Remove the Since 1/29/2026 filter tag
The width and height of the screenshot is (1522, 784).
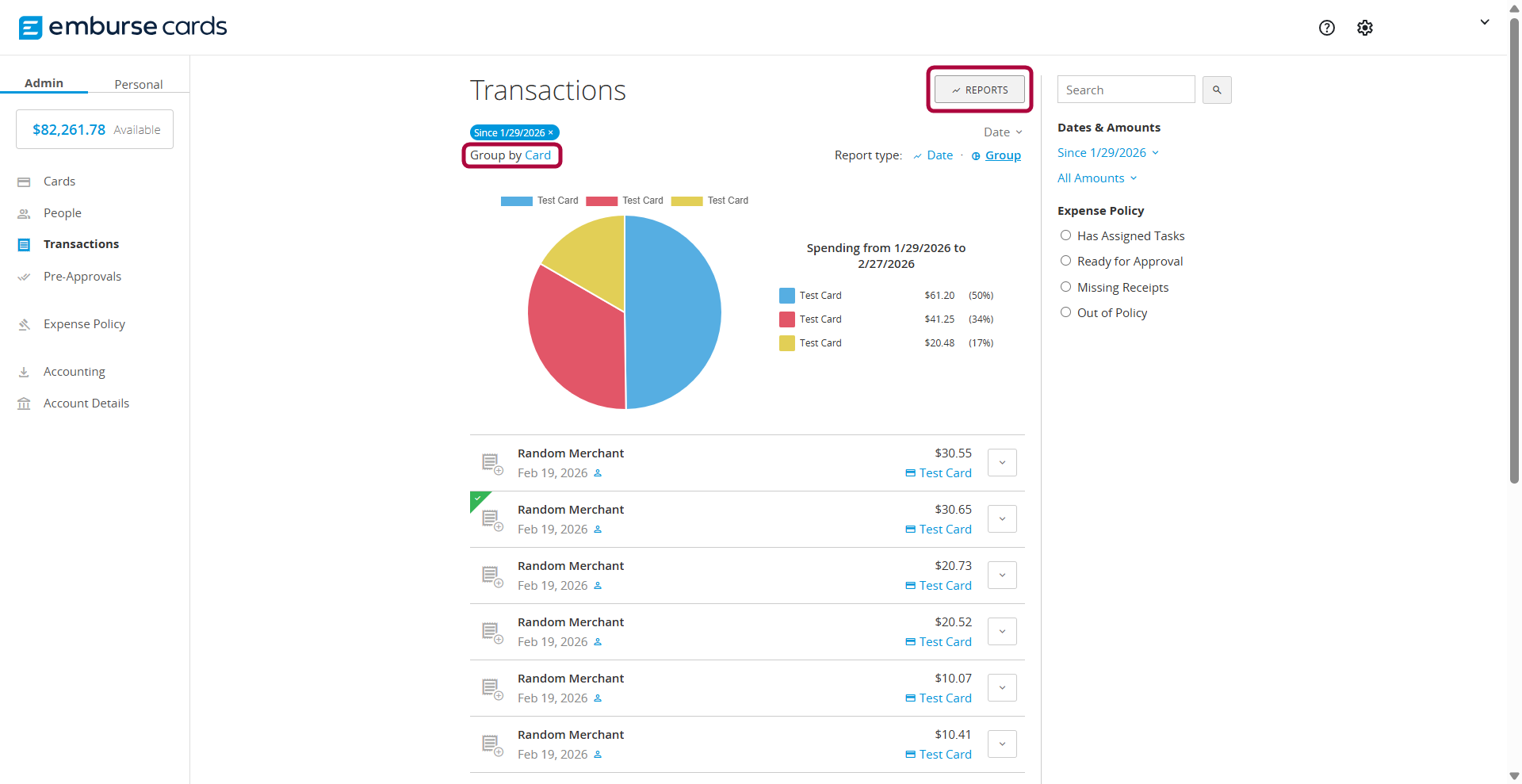tap(551, 132)
